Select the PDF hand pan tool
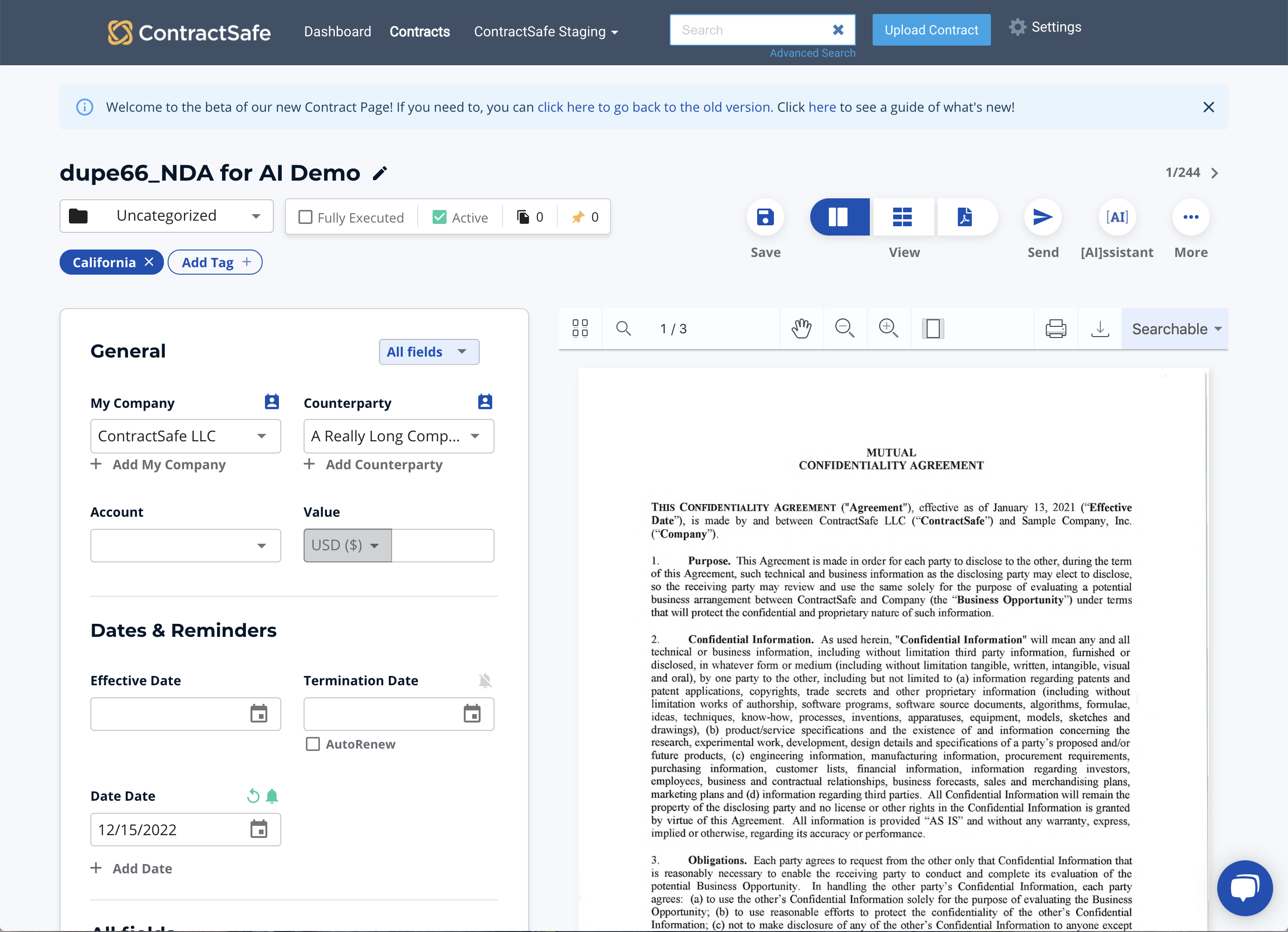The image size is (1288, 932). [x=801, y=328]
